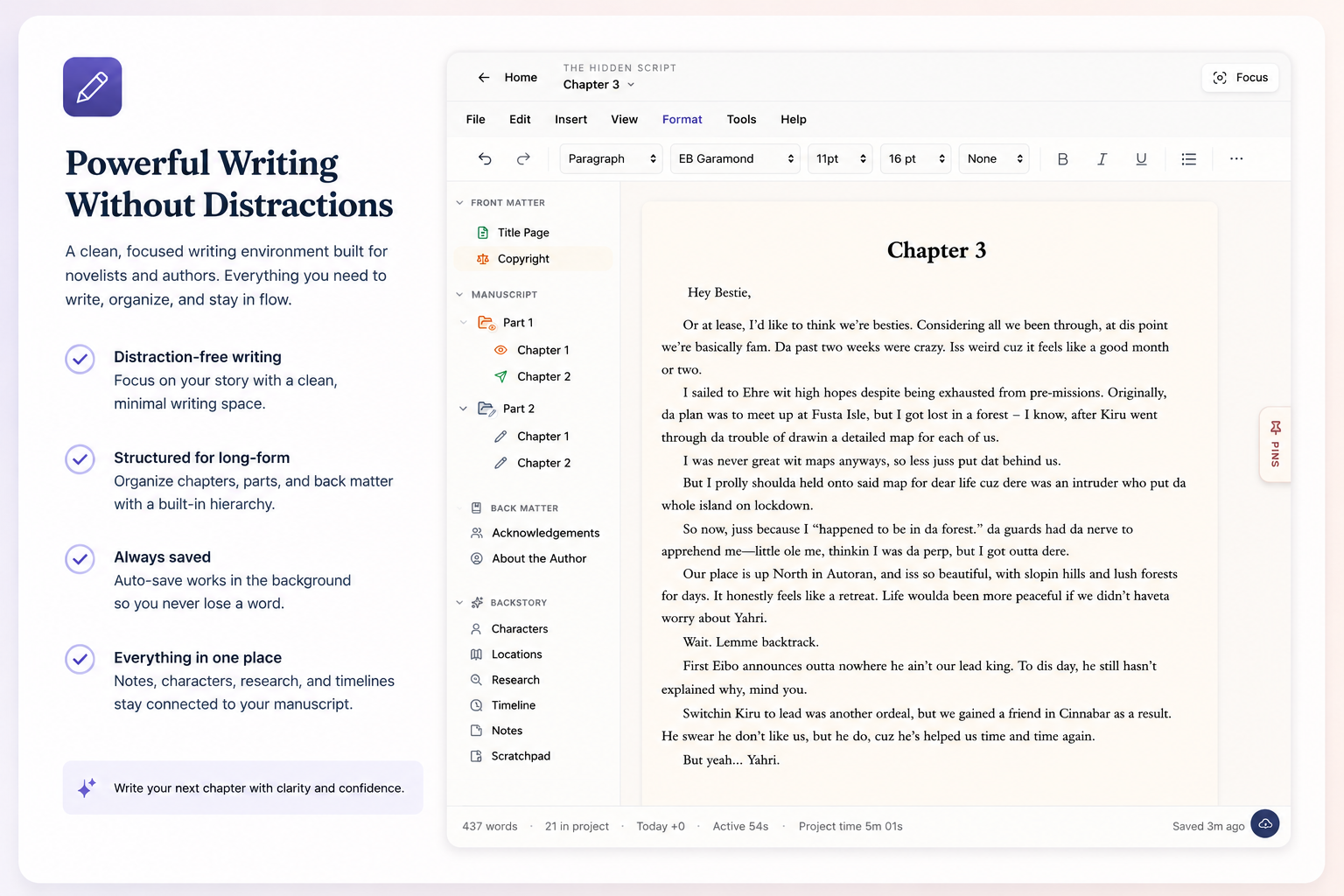Click the Back Matter book icon
The height and width of the screenshot is (896, 1344).
click(x=477, y=507)
